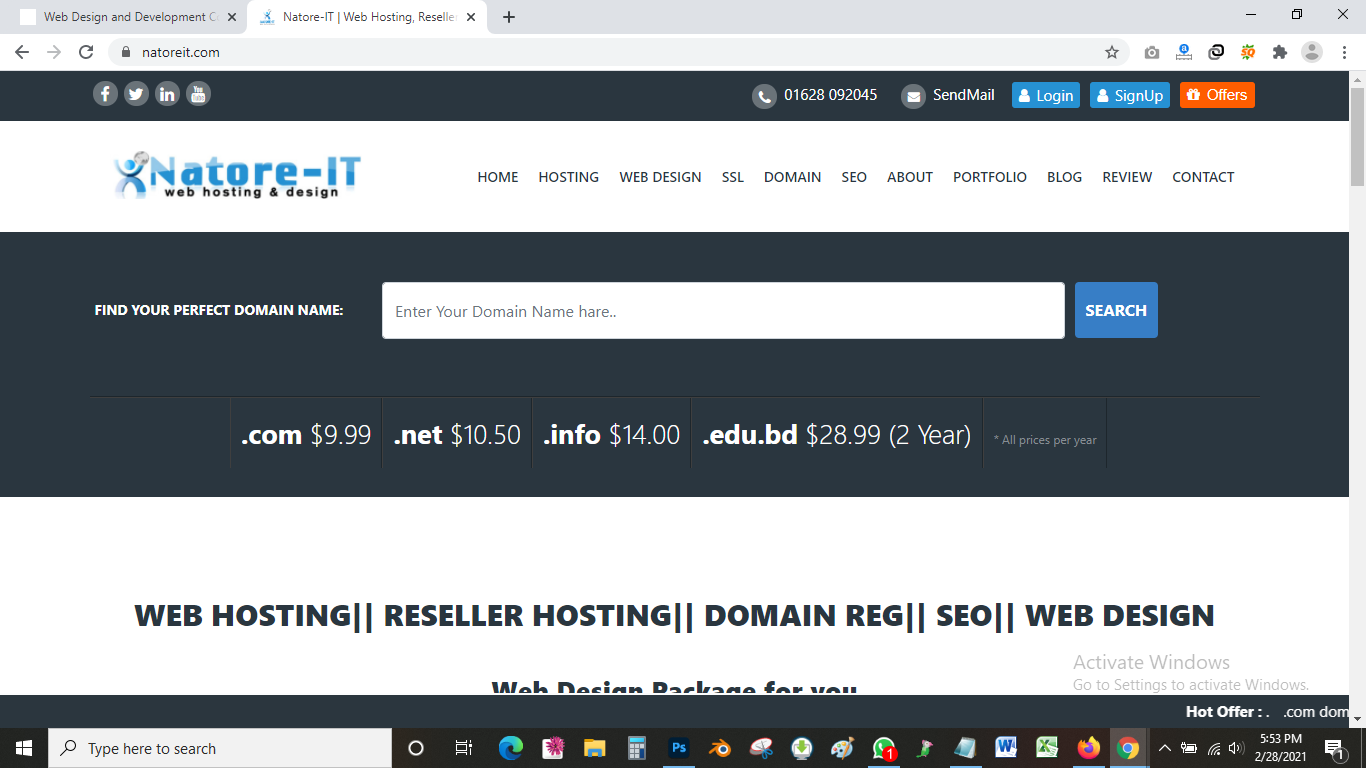The image size is (1366, 768).
Task: Click the phone icon beside 01628 092045
Action: tap(764, 96)
